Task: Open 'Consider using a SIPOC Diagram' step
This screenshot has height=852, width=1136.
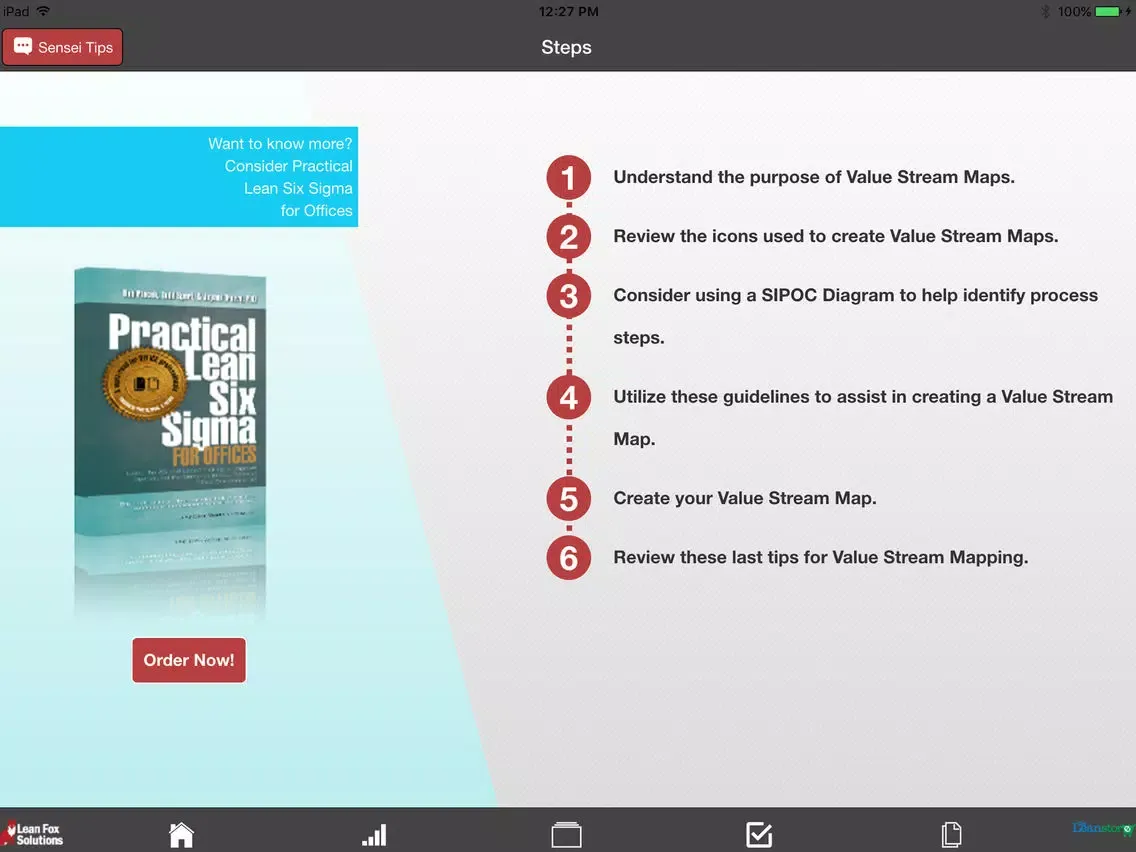Action: (x=856, y=316)
